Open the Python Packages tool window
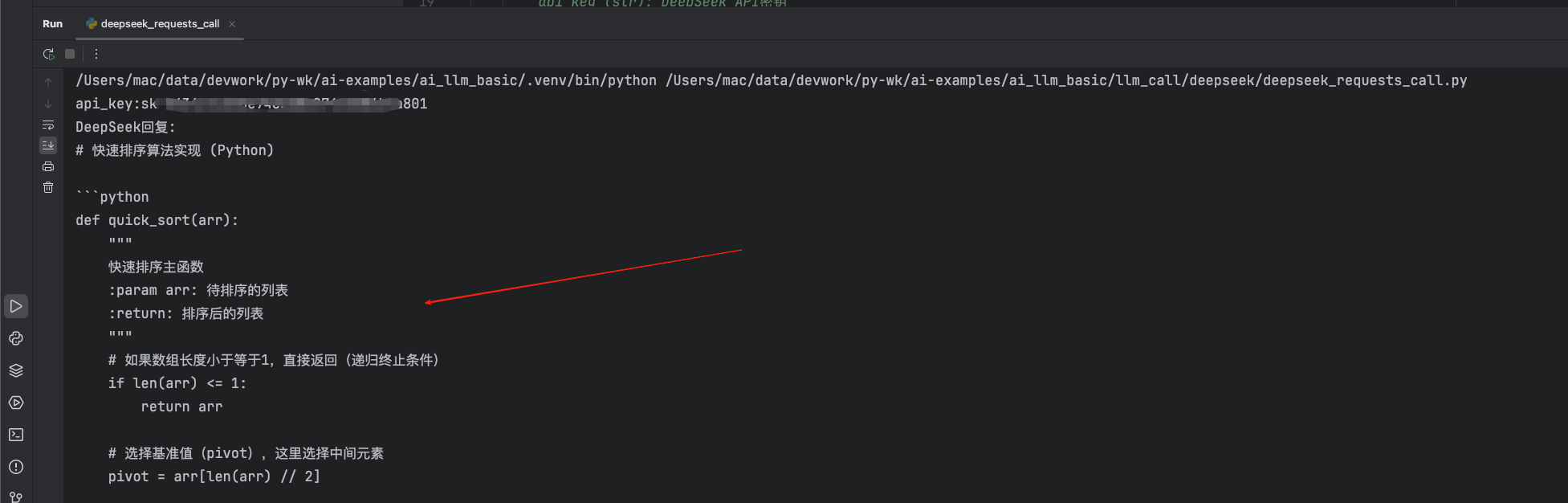Screen dimensions: 1568x503 [16, 338]
